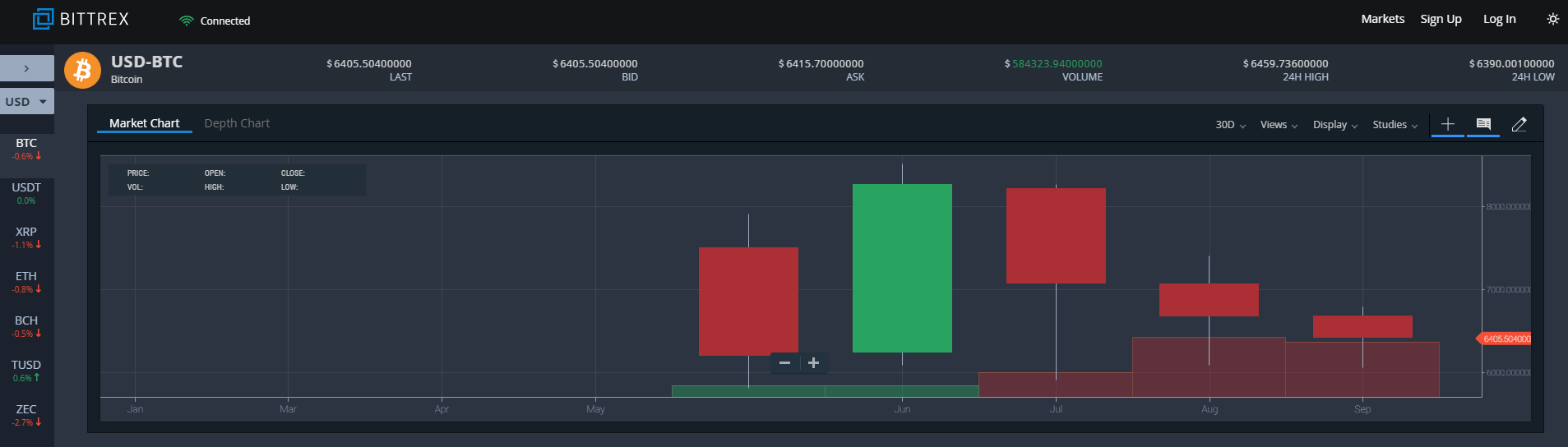1568x447 pixels.
Task: Click the red current price marker 6405.504
Action: 1504,339
